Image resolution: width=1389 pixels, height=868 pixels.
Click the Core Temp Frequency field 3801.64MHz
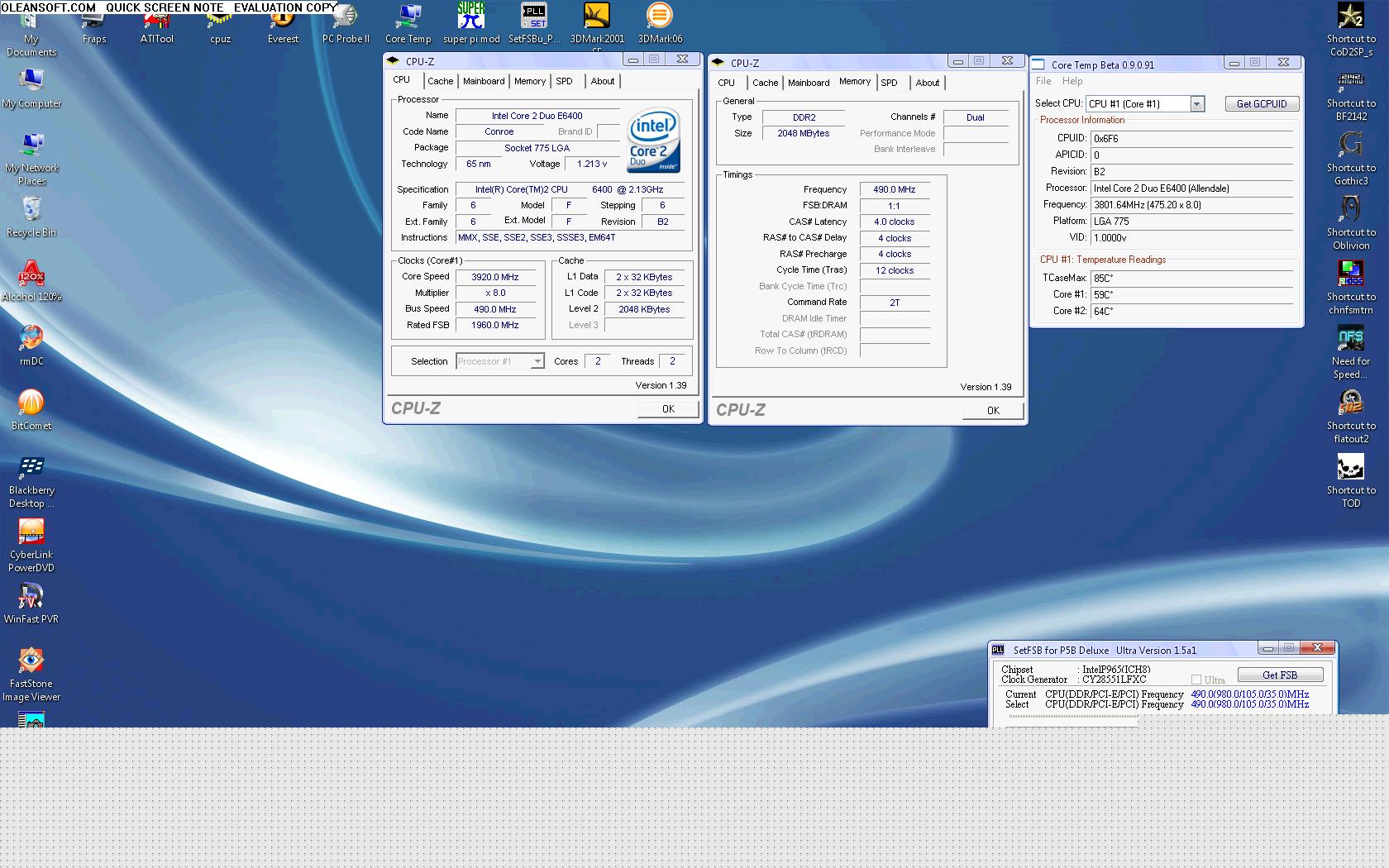[1191, 204]
